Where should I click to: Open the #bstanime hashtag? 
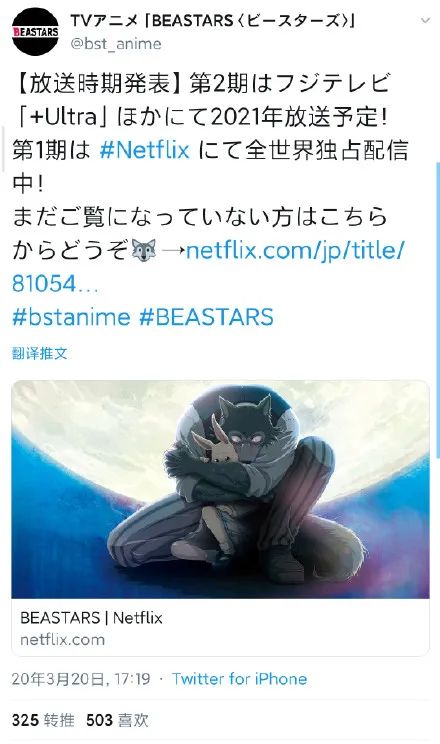click(71, 317)
